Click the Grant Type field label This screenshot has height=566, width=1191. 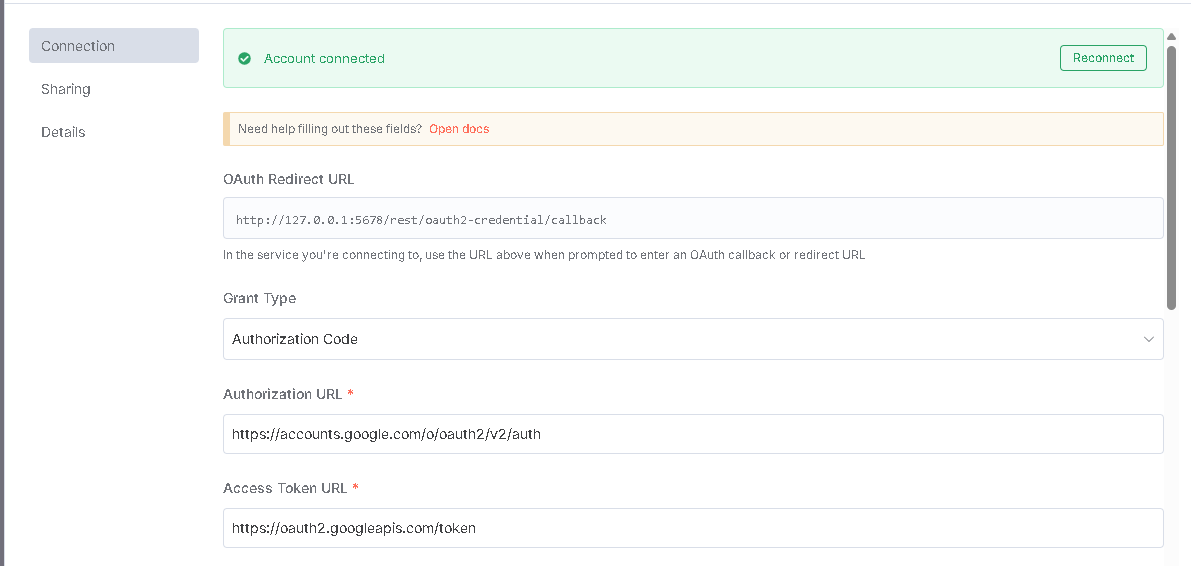coord(259,299)
